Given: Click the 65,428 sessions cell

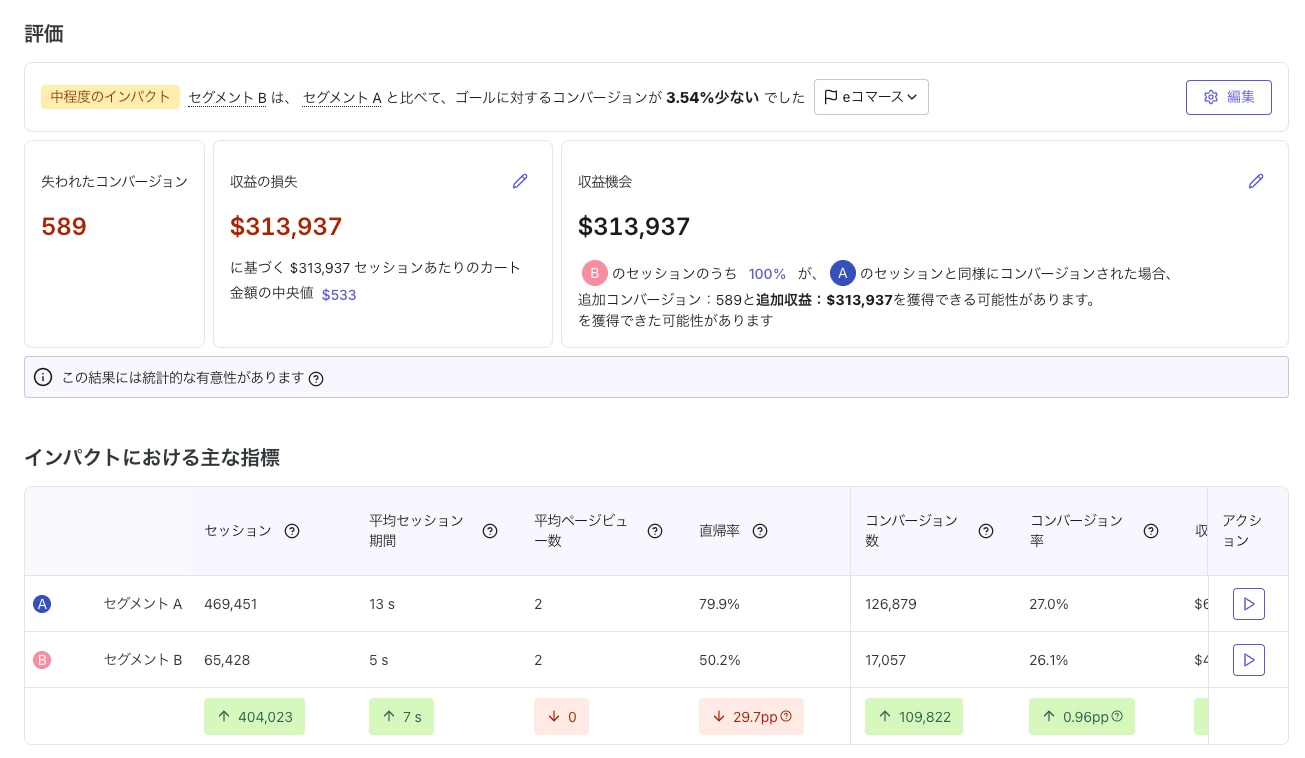Looking at the screenshot, I should tap(227, 660).
